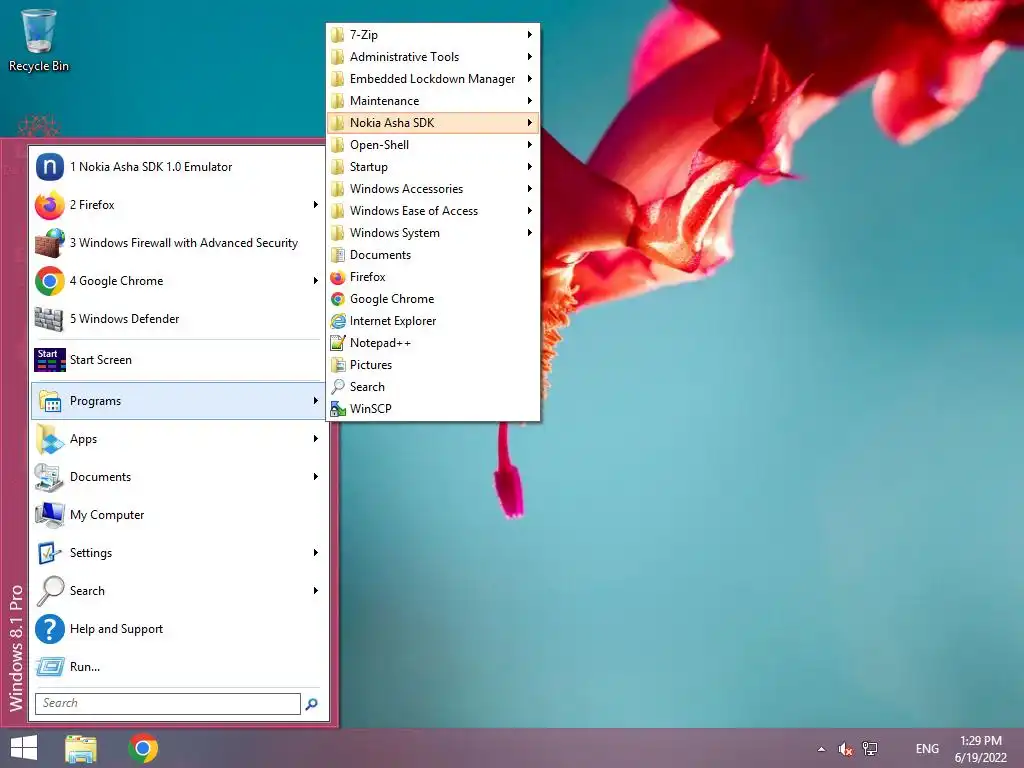Click the search magnifier button beside search box
Screen dimensions: 1024x768
click(x=312, y=703)
